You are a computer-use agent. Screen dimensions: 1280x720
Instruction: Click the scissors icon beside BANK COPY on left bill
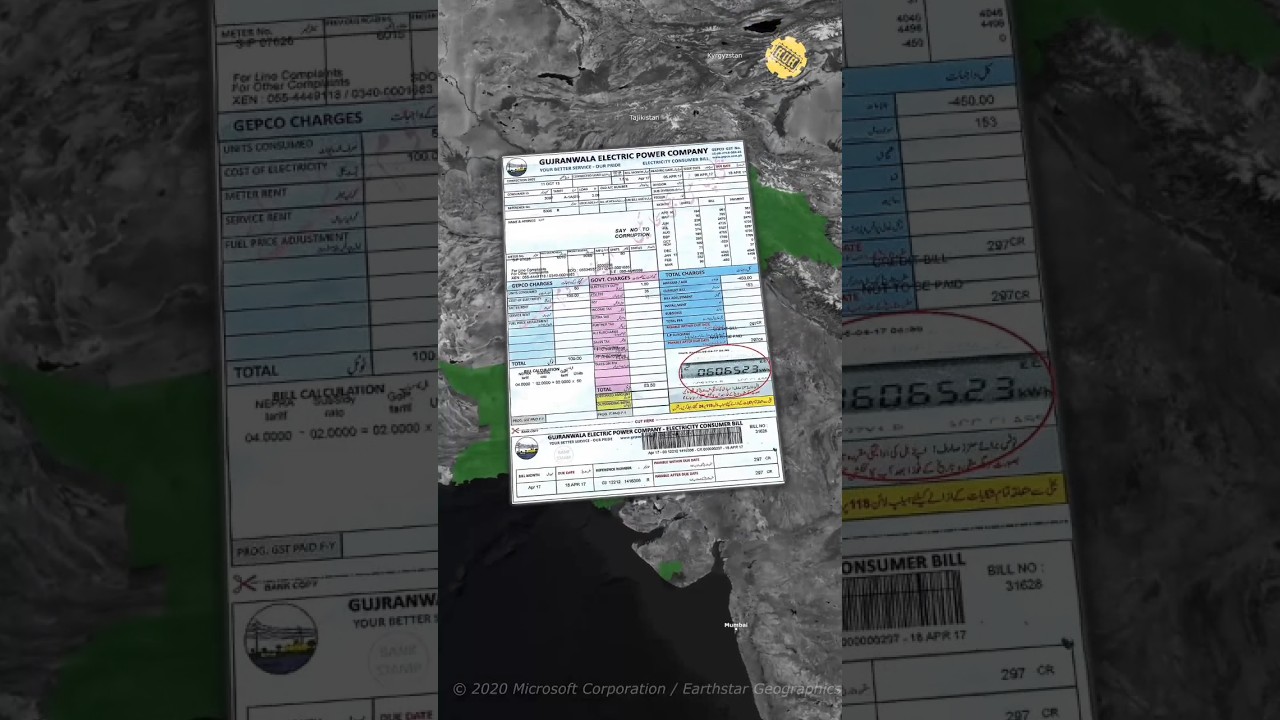point(244,583)
